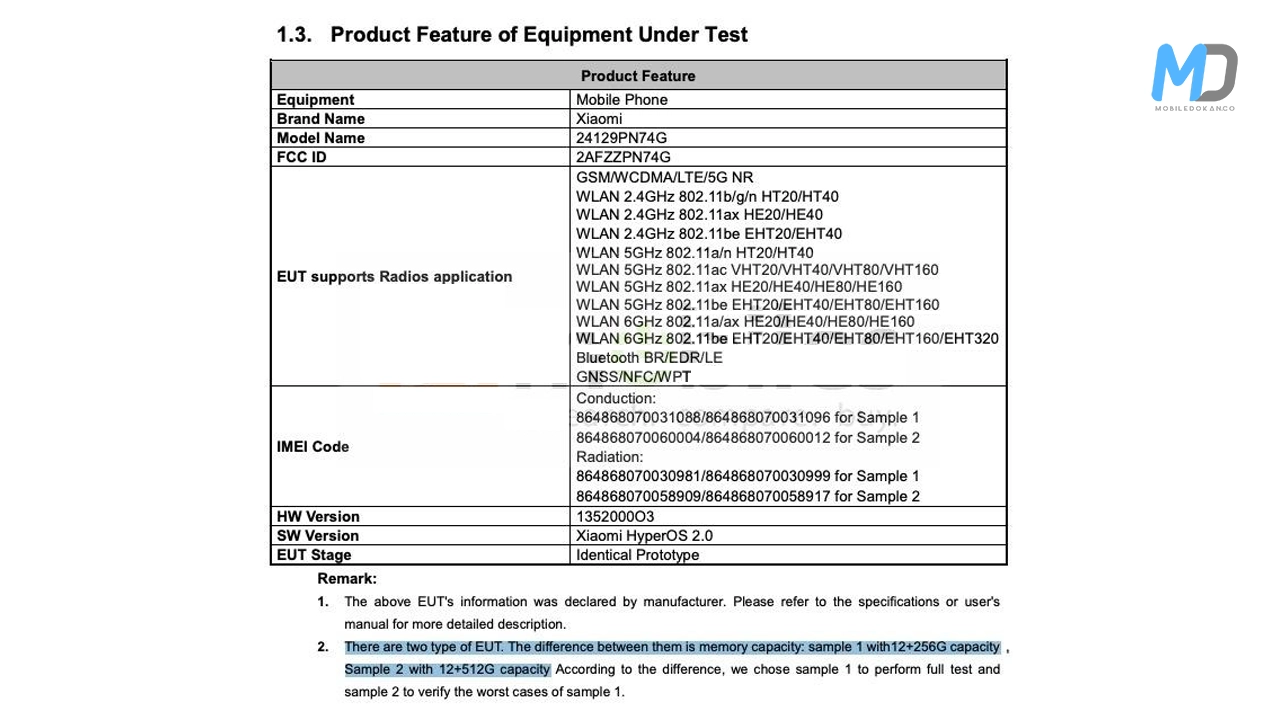Click the IMEI Code row label
The image size is (1280, 720).
pyautogui.click(x=313, y=447)
